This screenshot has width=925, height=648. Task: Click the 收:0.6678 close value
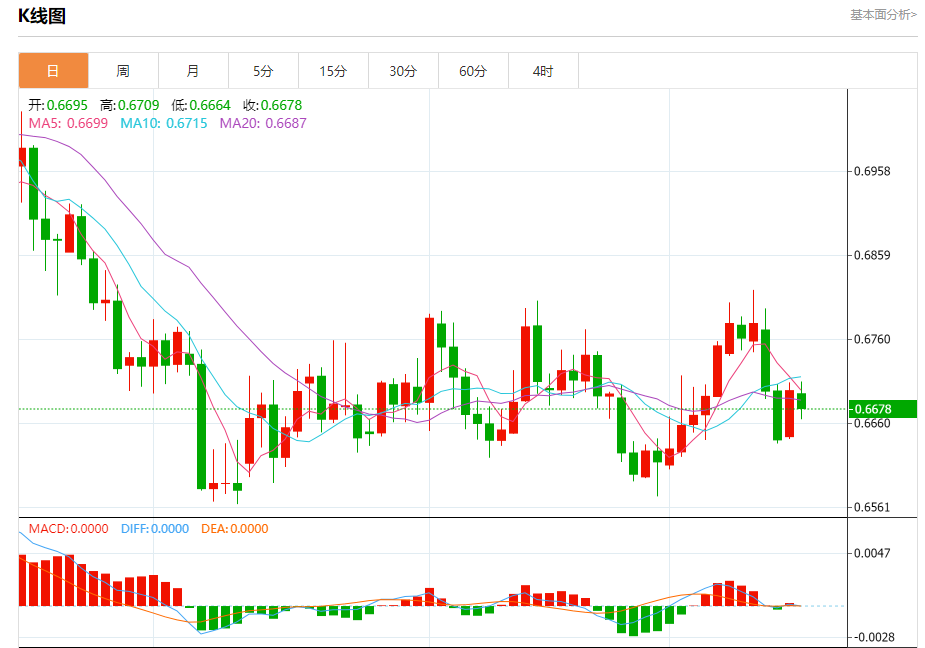pyautogui.click(x=272, y=105)
